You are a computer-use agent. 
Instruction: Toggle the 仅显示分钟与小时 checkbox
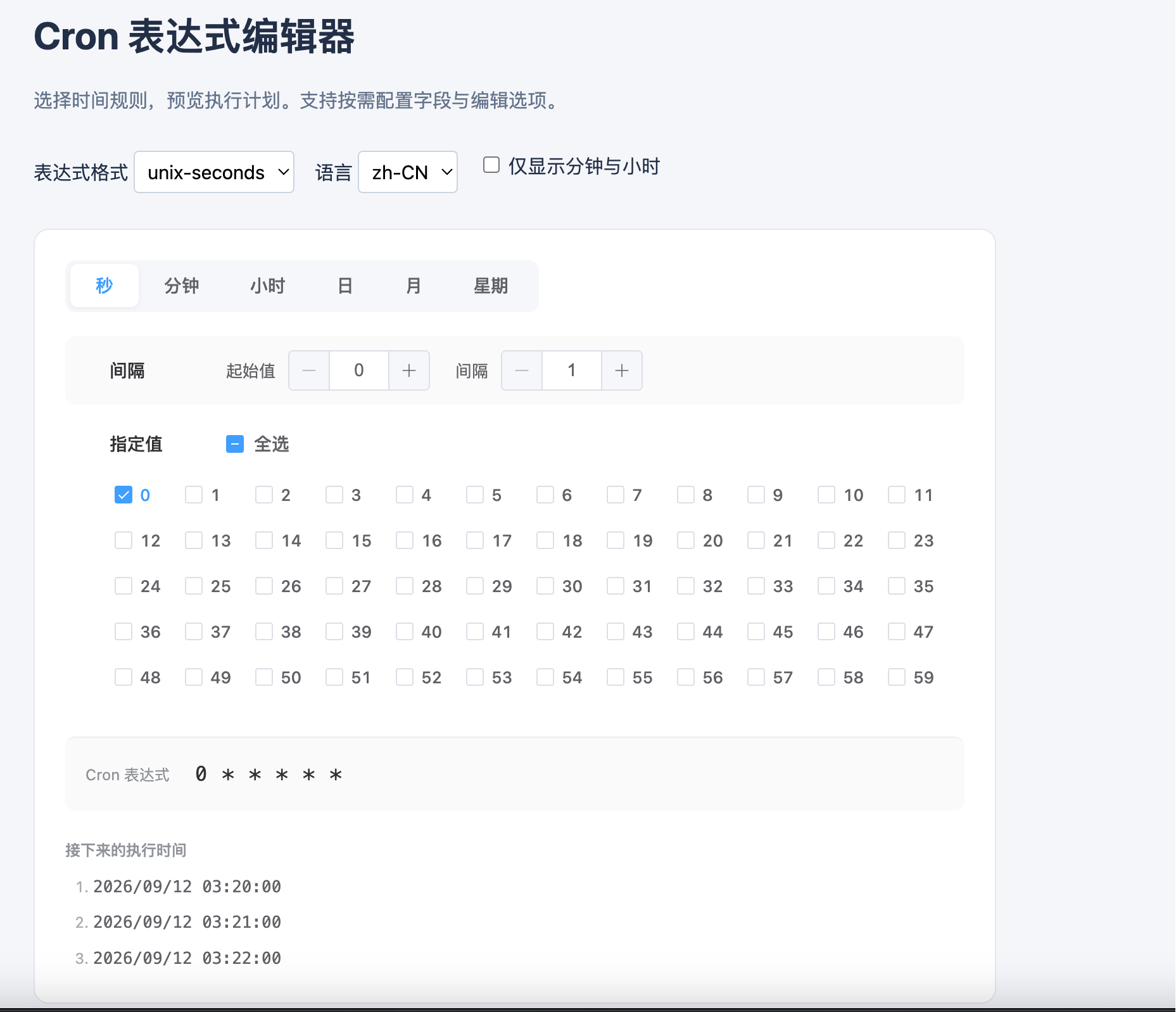click(491, 165)
